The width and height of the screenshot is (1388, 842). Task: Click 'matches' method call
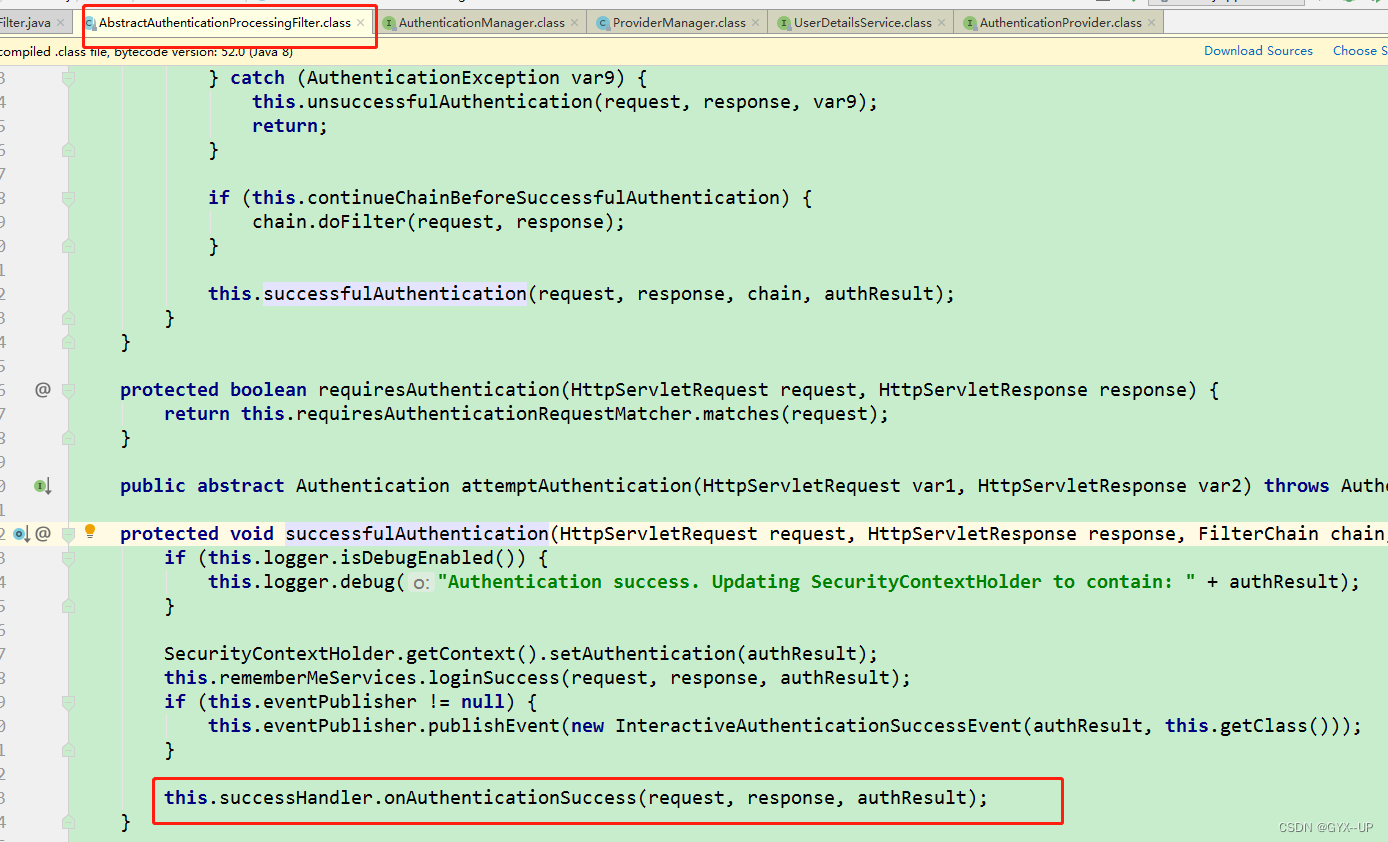[741, 414]
